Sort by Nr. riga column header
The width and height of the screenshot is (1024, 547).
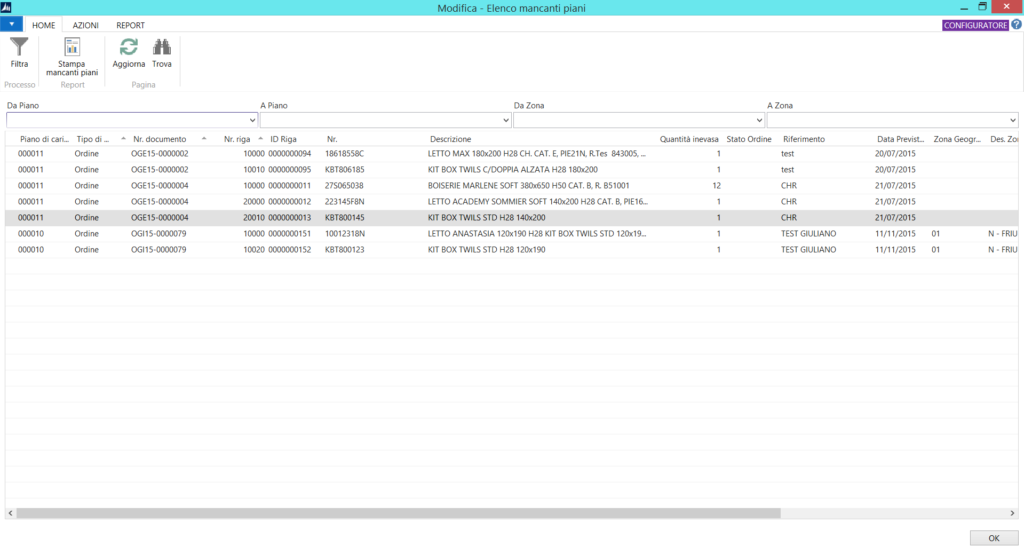click(237, 139)
